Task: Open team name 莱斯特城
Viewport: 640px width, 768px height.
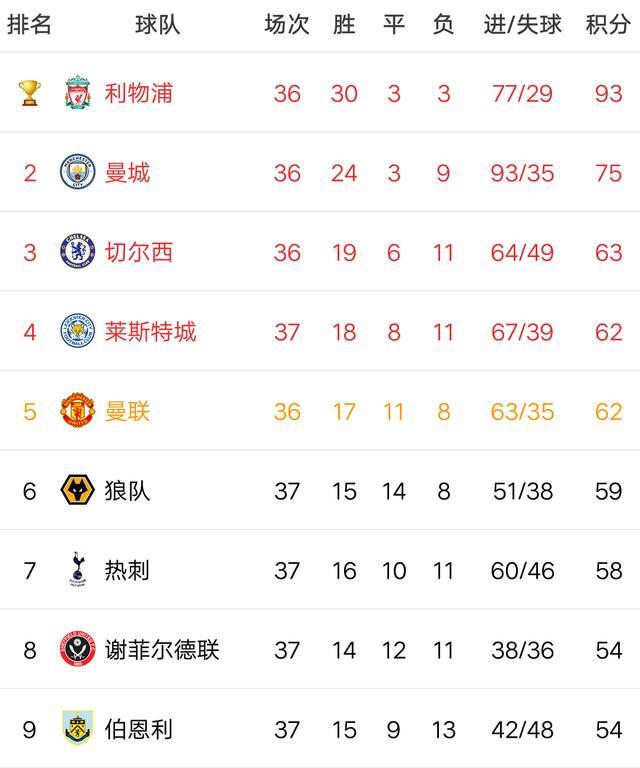Action: (x=150, y=331)
